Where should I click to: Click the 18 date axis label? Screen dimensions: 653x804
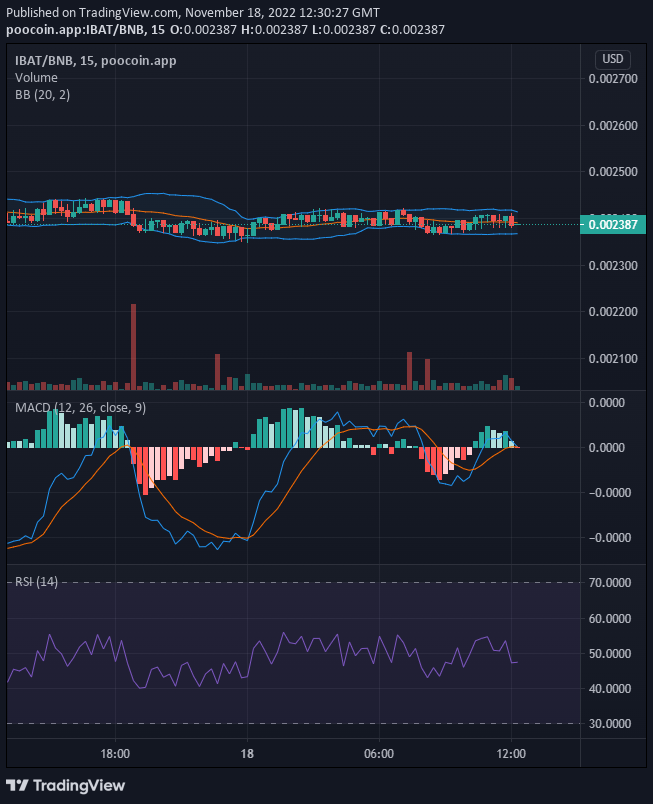[247, 754]
